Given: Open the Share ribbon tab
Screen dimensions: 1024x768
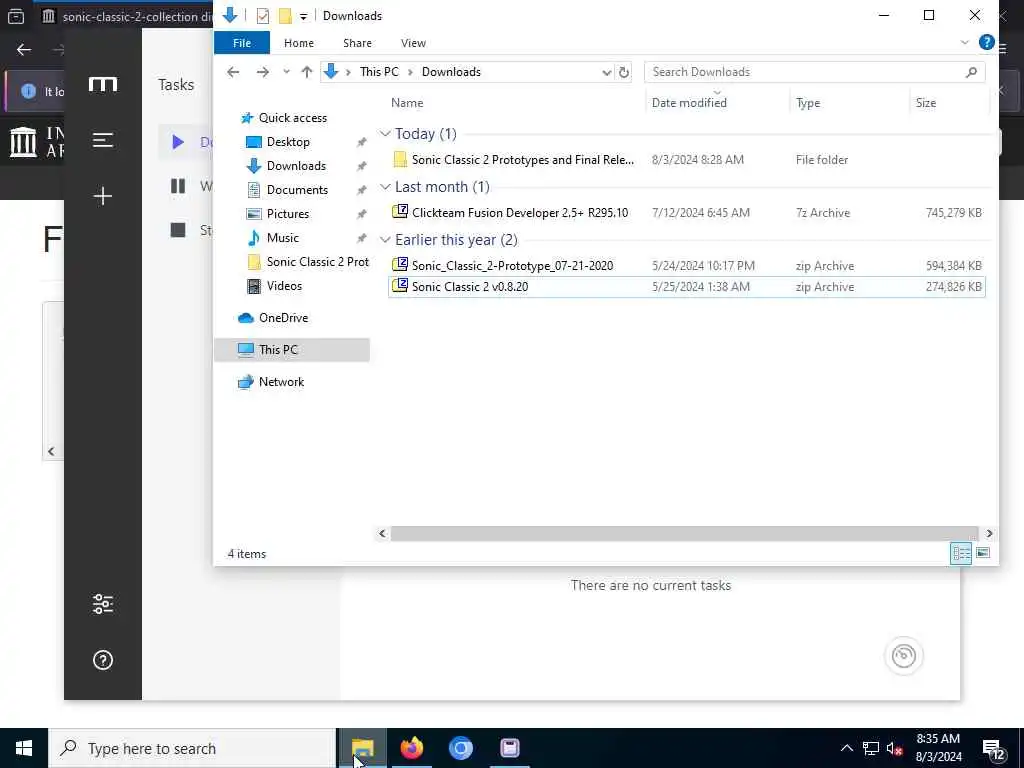Looking at the screenshot, I should click(x=357, y=43).
